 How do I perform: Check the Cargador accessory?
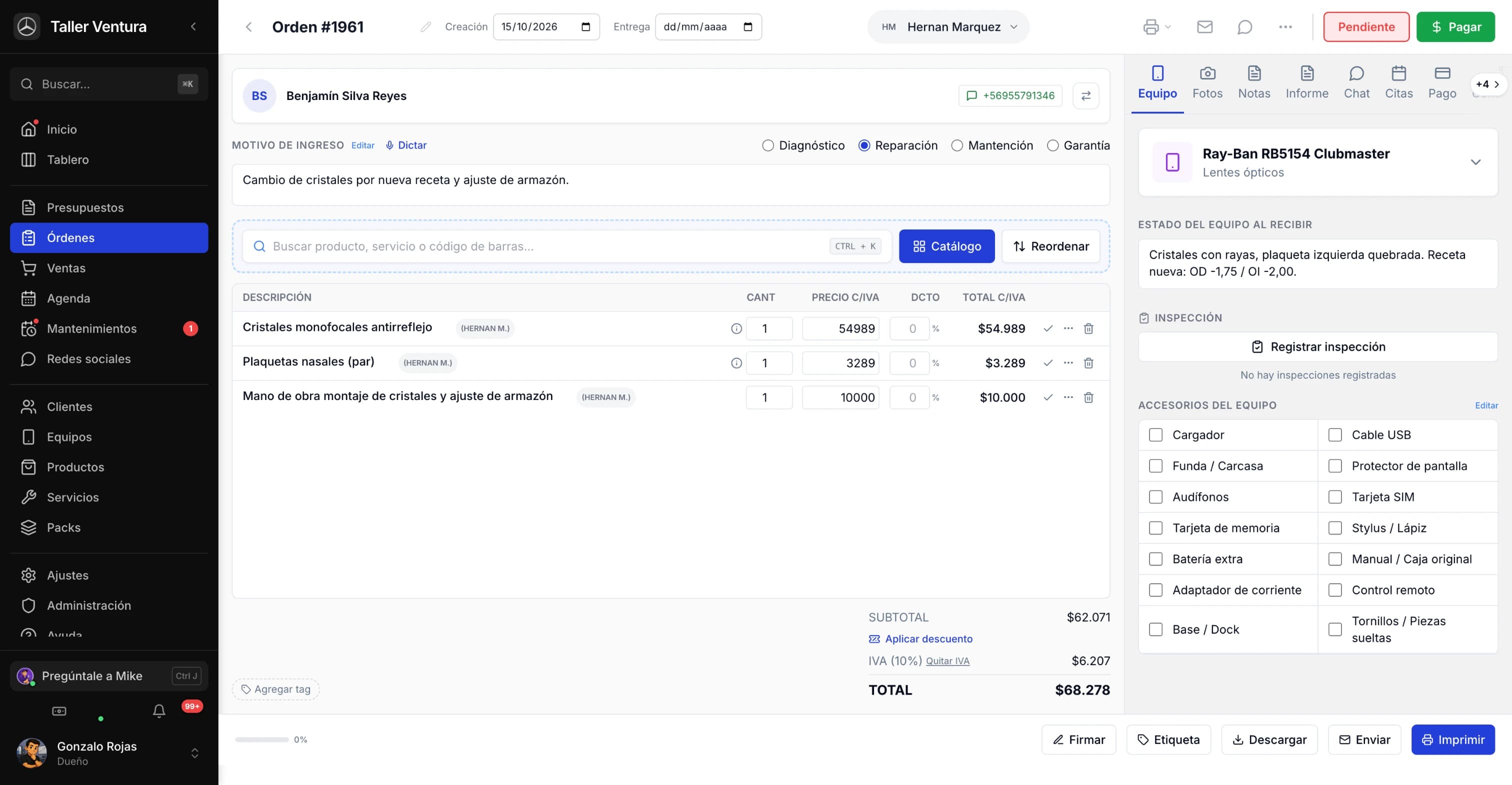[x=1155, y=435]
